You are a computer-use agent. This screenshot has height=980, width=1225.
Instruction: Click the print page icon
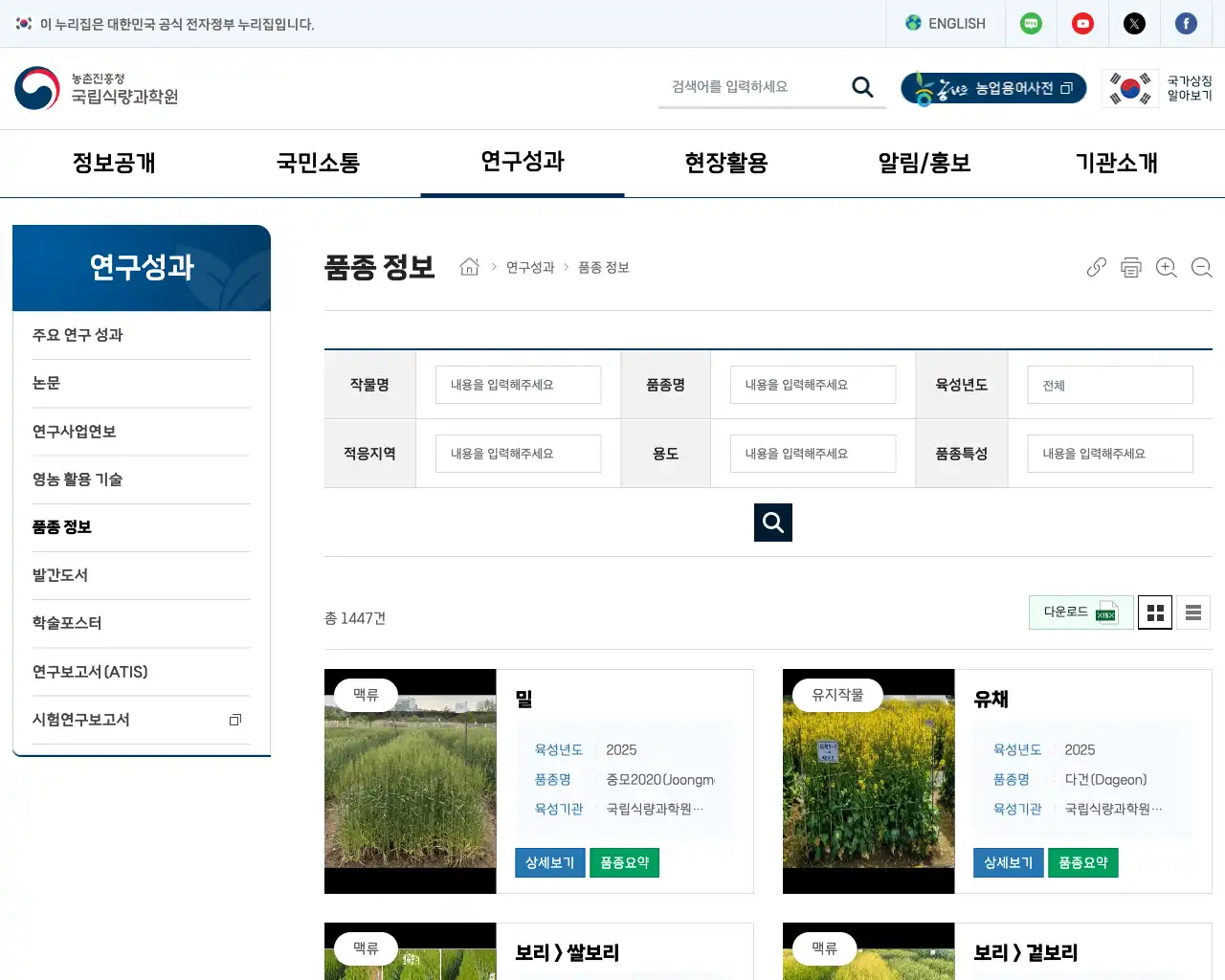point(1131,267)
